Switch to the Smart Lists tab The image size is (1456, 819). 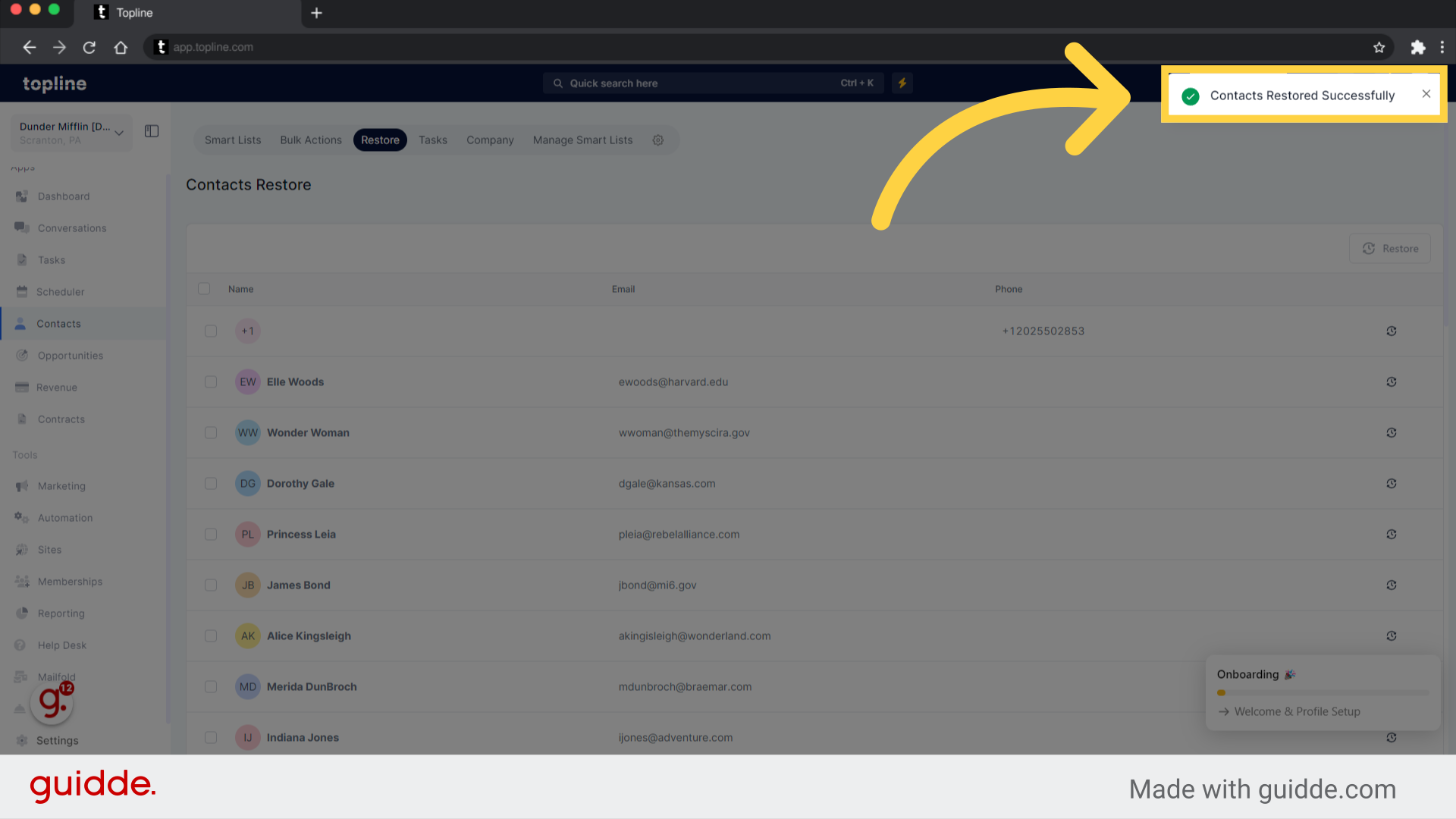[232, 140]
